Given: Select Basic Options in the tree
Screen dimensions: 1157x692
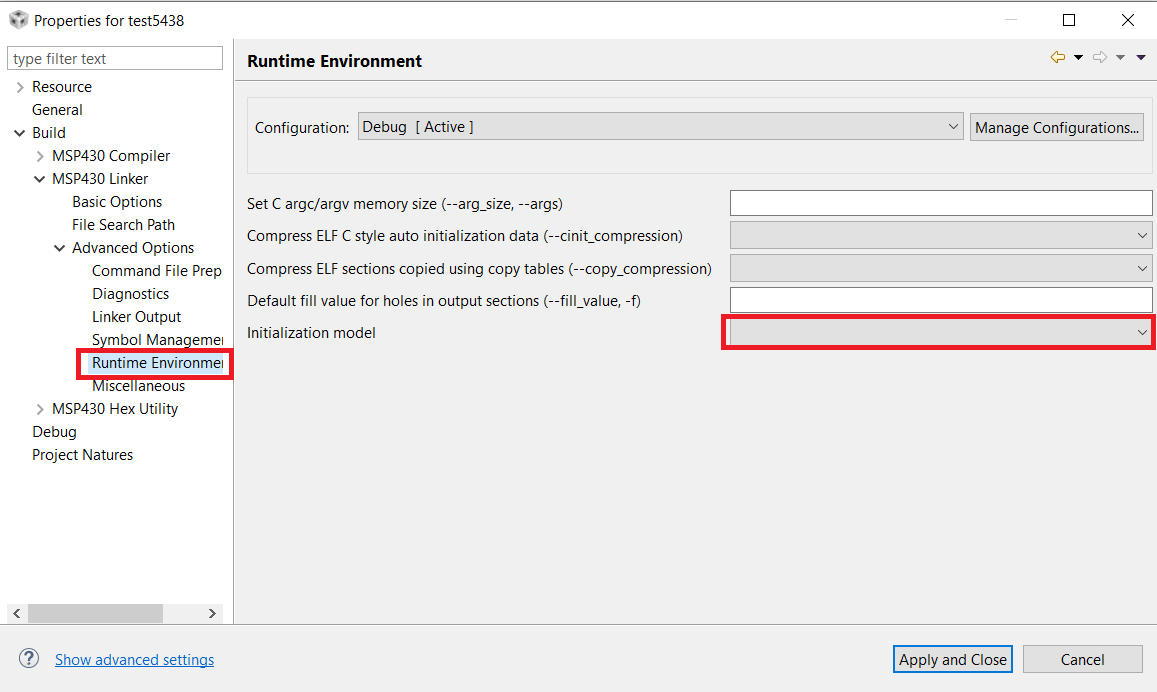Looking at the screenshot, I should click(117, 202).
